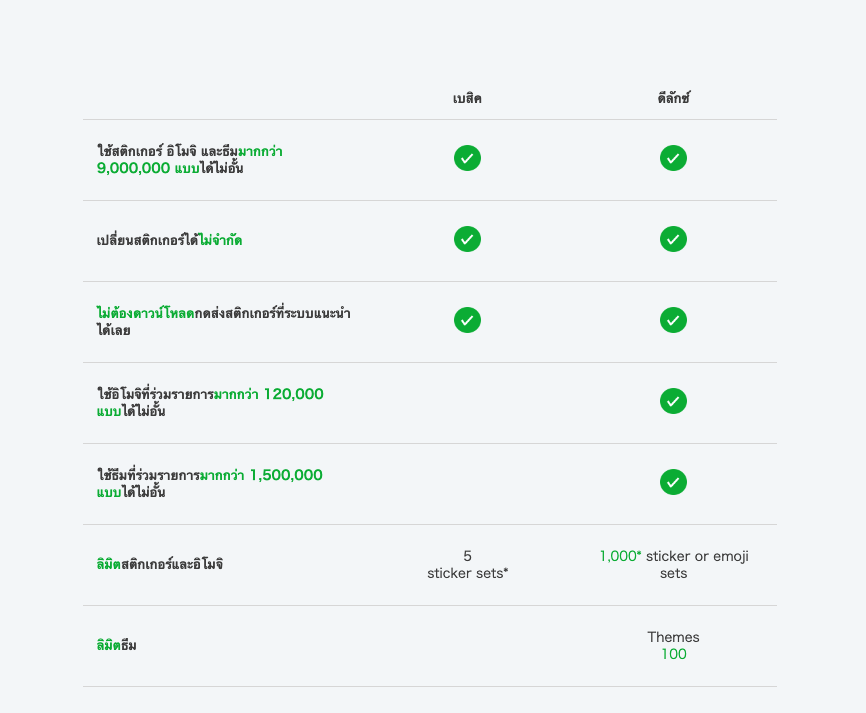Screen dimensions: 866x713
Task: Click Basic checkmark for no-download sticker row
Action: 467,320
